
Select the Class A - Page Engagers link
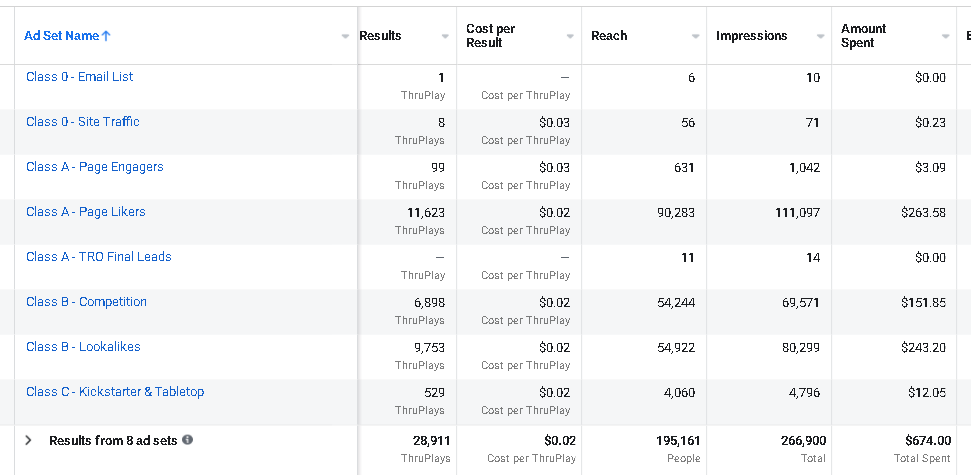(x=94, y=167)
